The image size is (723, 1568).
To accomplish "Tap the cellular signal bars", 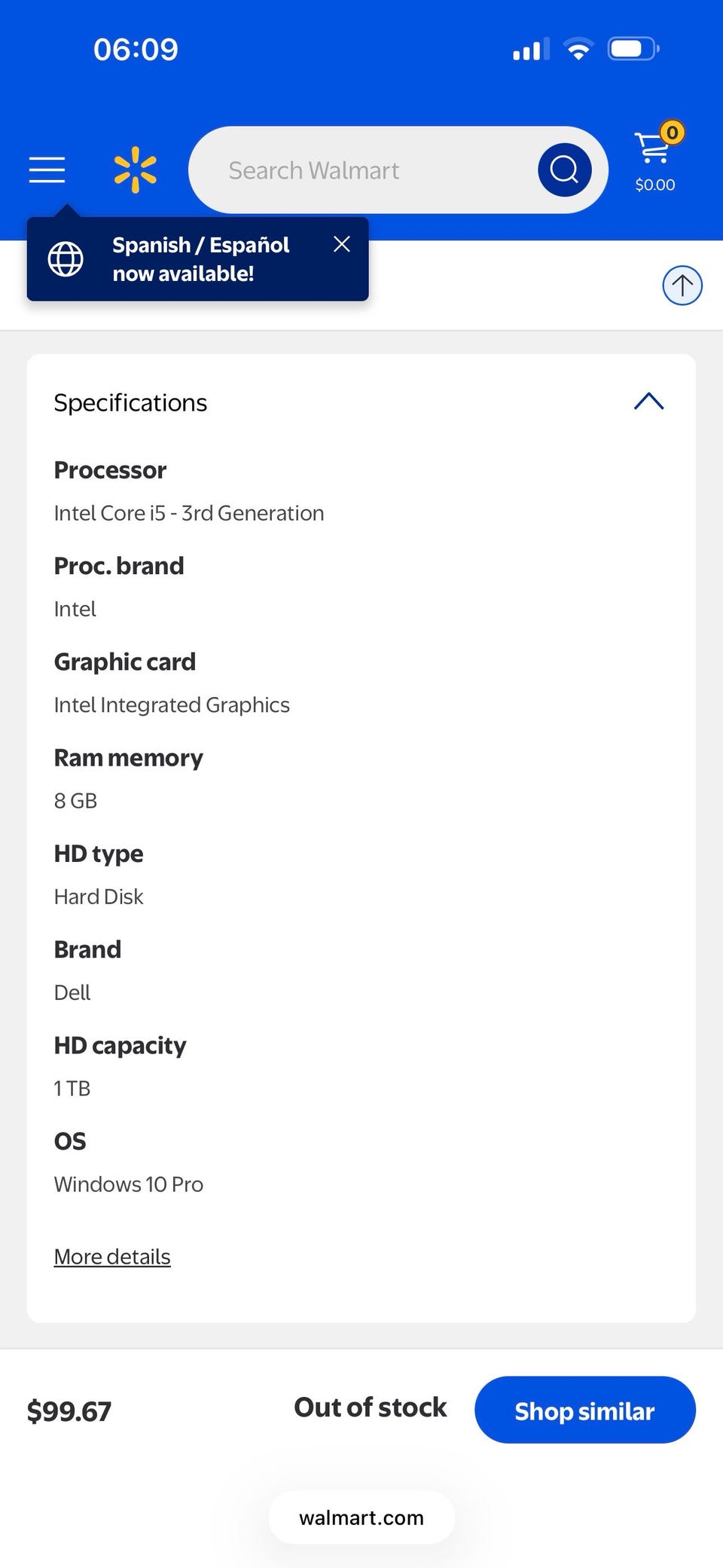I will pyautogui.click(x=529, y=50).
